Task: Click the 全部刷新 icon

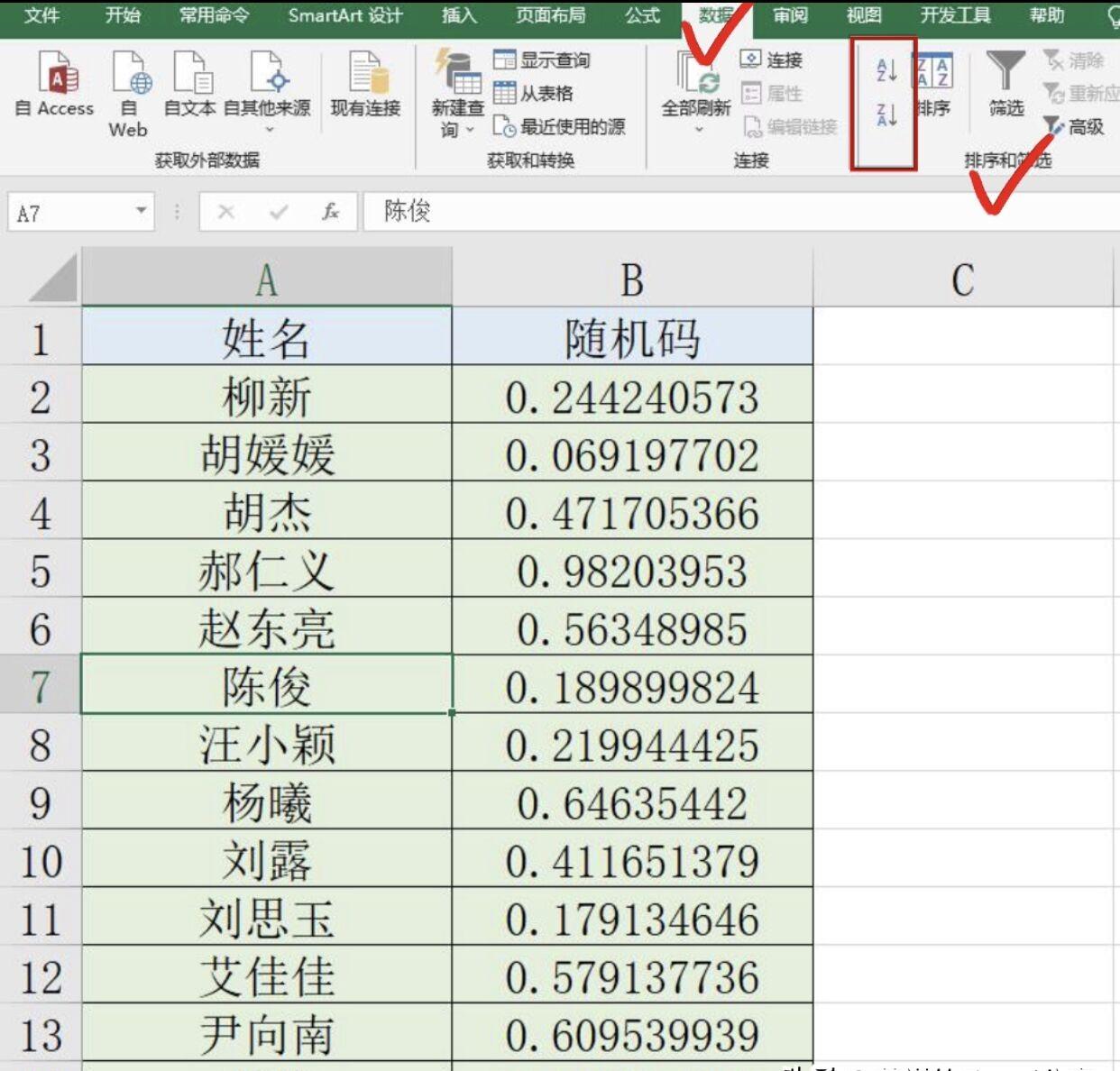Action: pyautogui.click(x=697, y=73)
